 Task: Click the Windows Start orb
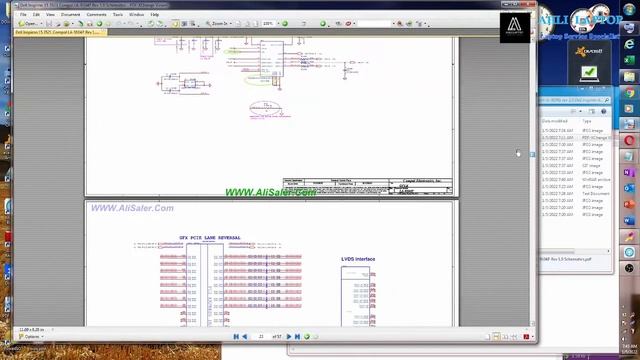(x=629, y=10)
